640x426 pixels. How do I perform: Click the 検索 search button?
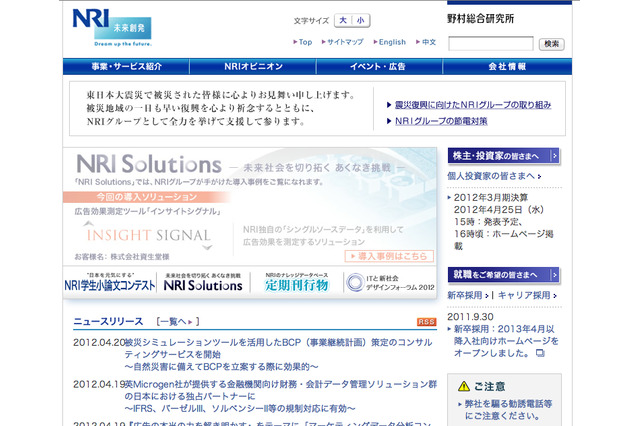(x=551, y=44)
